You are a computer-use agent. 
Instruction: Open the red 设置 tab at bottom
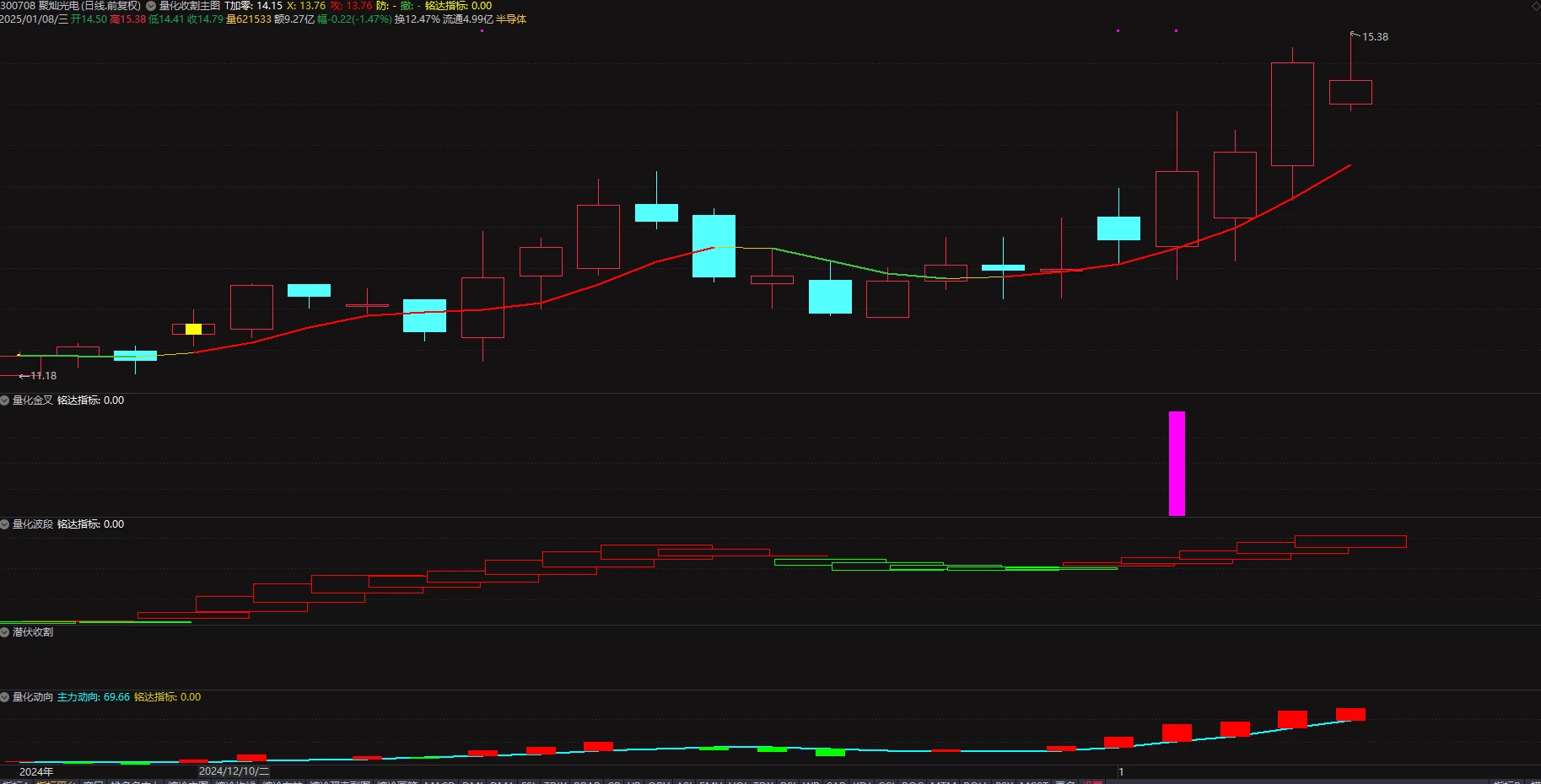click(x=1092, y=781)
